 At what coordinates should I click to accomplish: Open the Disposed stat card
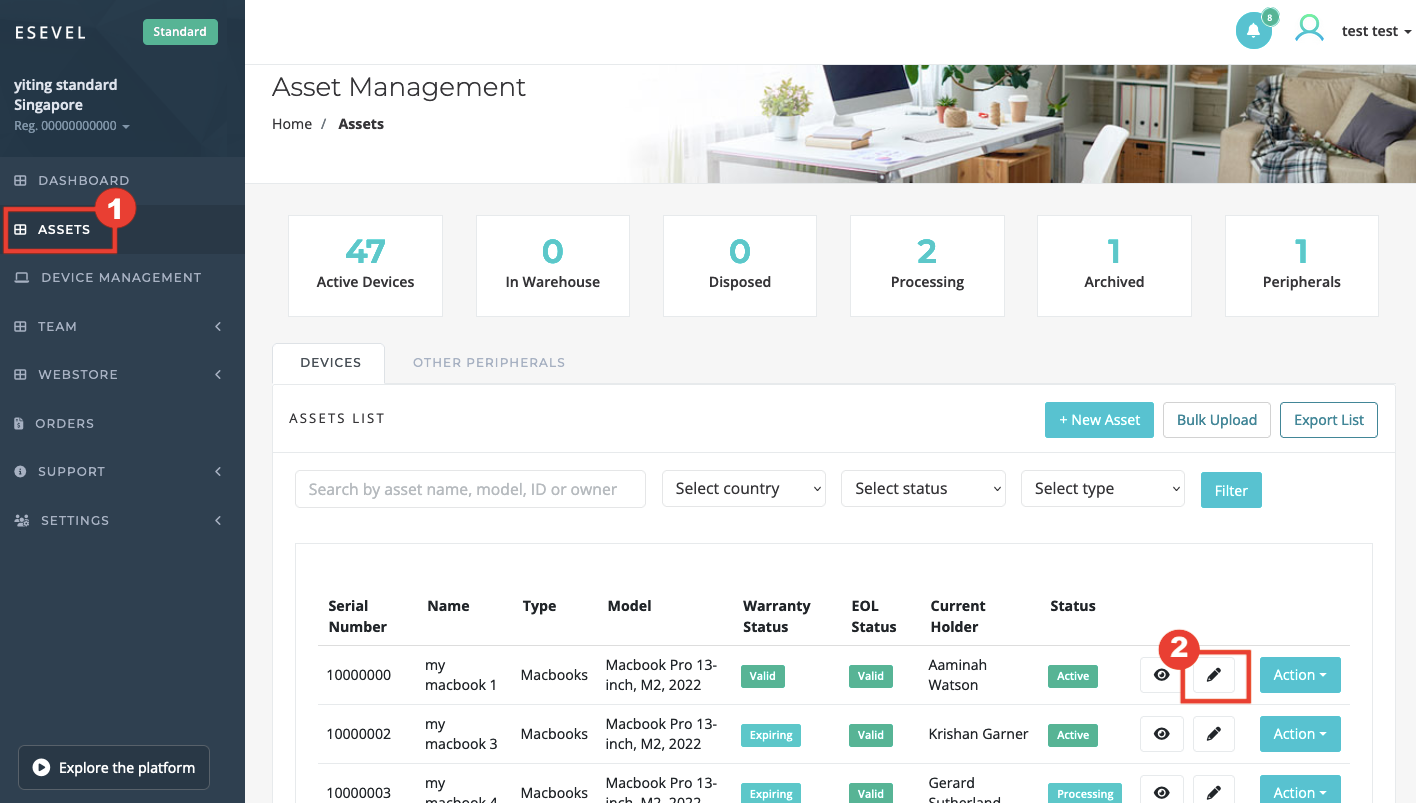(740, 266)
